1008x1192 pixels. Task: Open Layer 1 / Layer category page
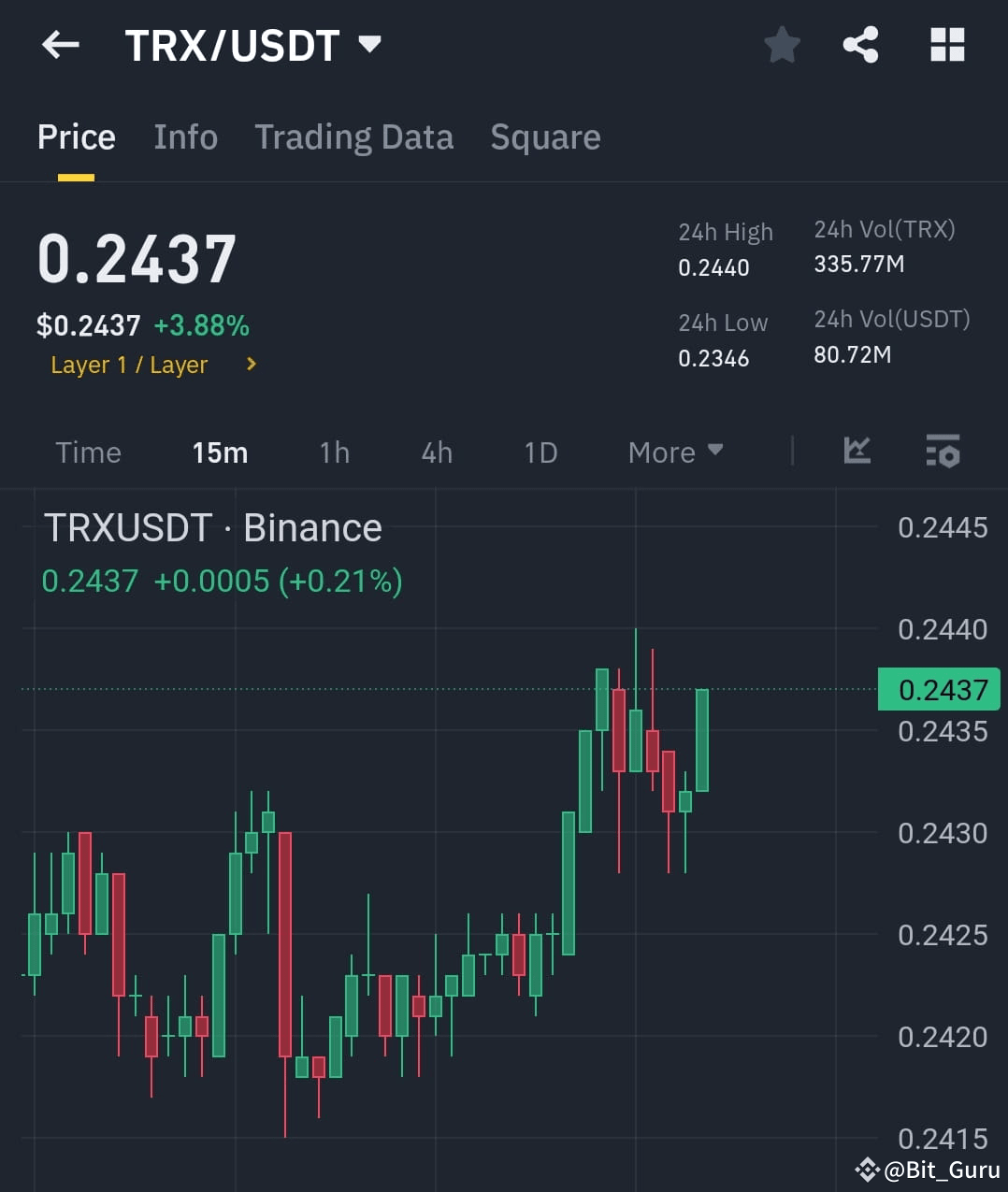129,365
